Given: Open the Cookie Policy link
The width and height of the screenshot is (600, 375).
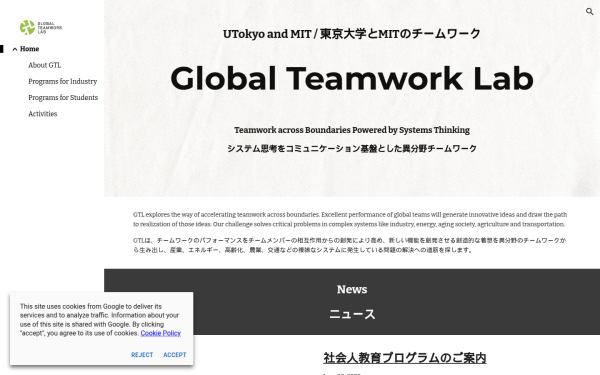Looking at the screenshot, I should pyautogui.click(x=160, y=333).
